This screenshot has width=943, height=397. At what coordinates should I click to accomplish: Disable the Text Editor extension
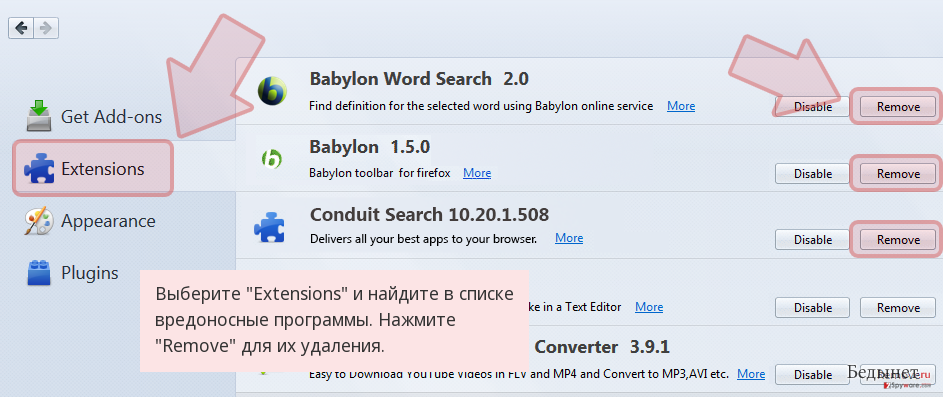pyautogui.click(x=812, y=307)
